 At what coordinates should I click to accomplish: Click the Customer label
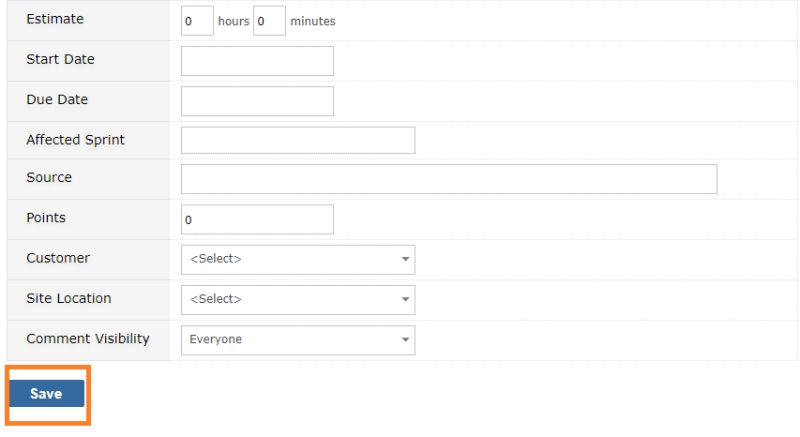[x=58, y=258]
